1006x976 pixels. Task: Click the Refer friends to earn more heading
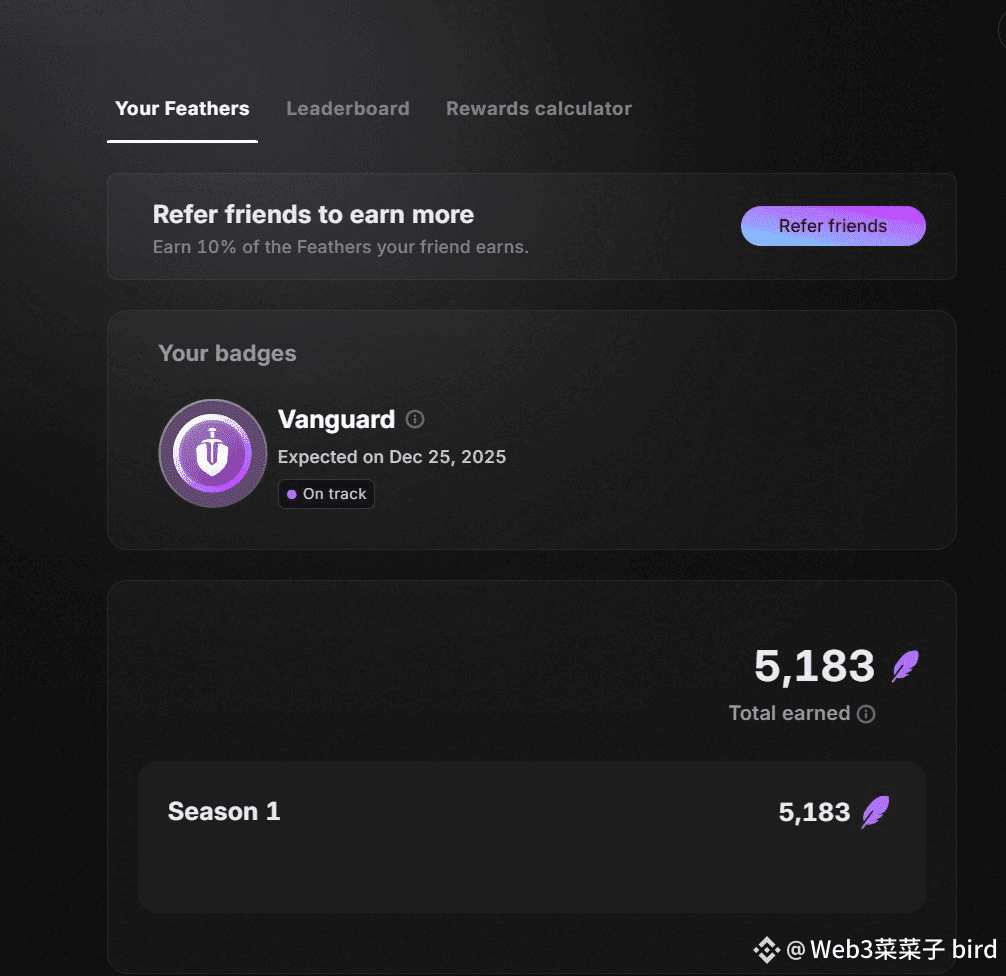tap(313, 214)
